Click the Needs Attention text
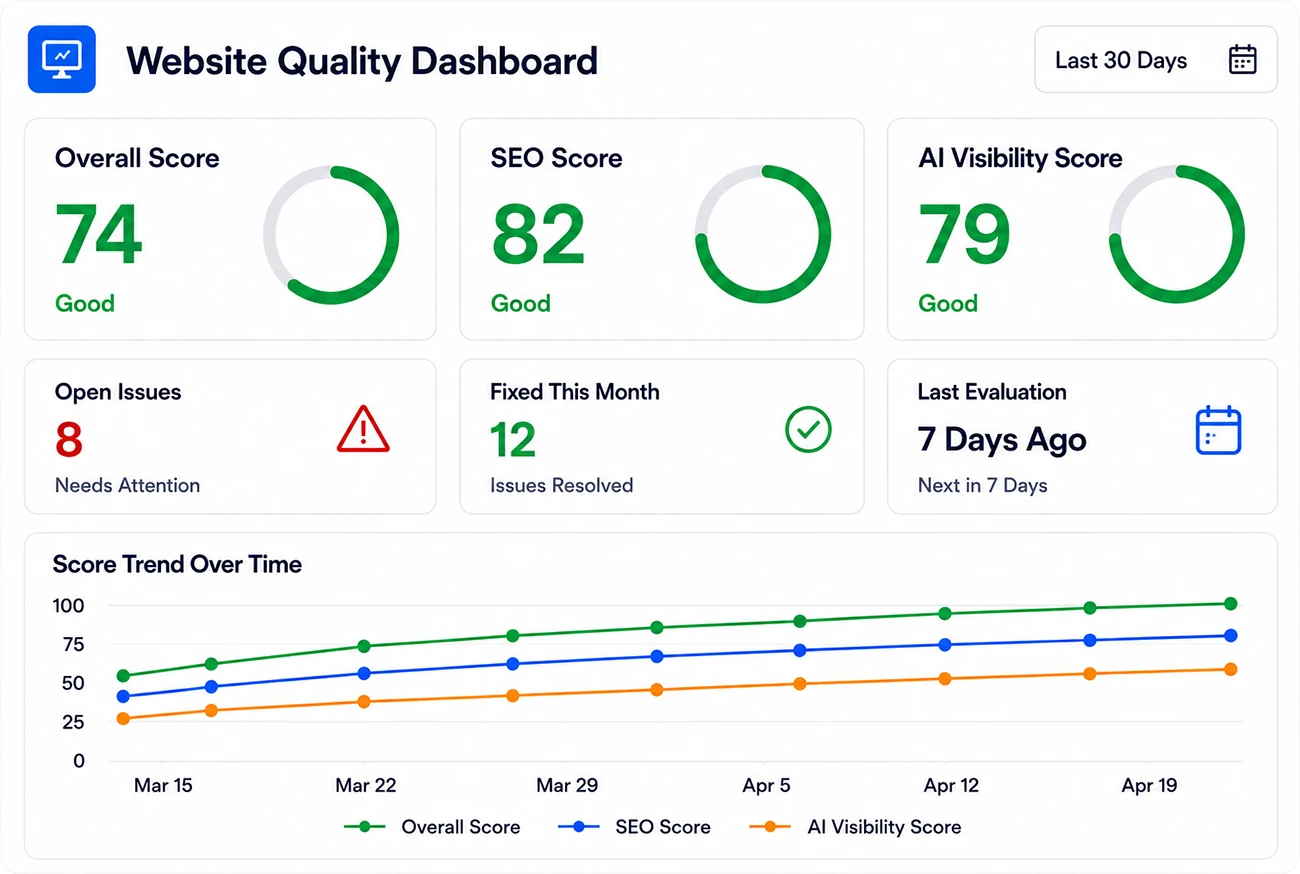The height and width of the screenshot is (874, 1300). tap(127, 486)
